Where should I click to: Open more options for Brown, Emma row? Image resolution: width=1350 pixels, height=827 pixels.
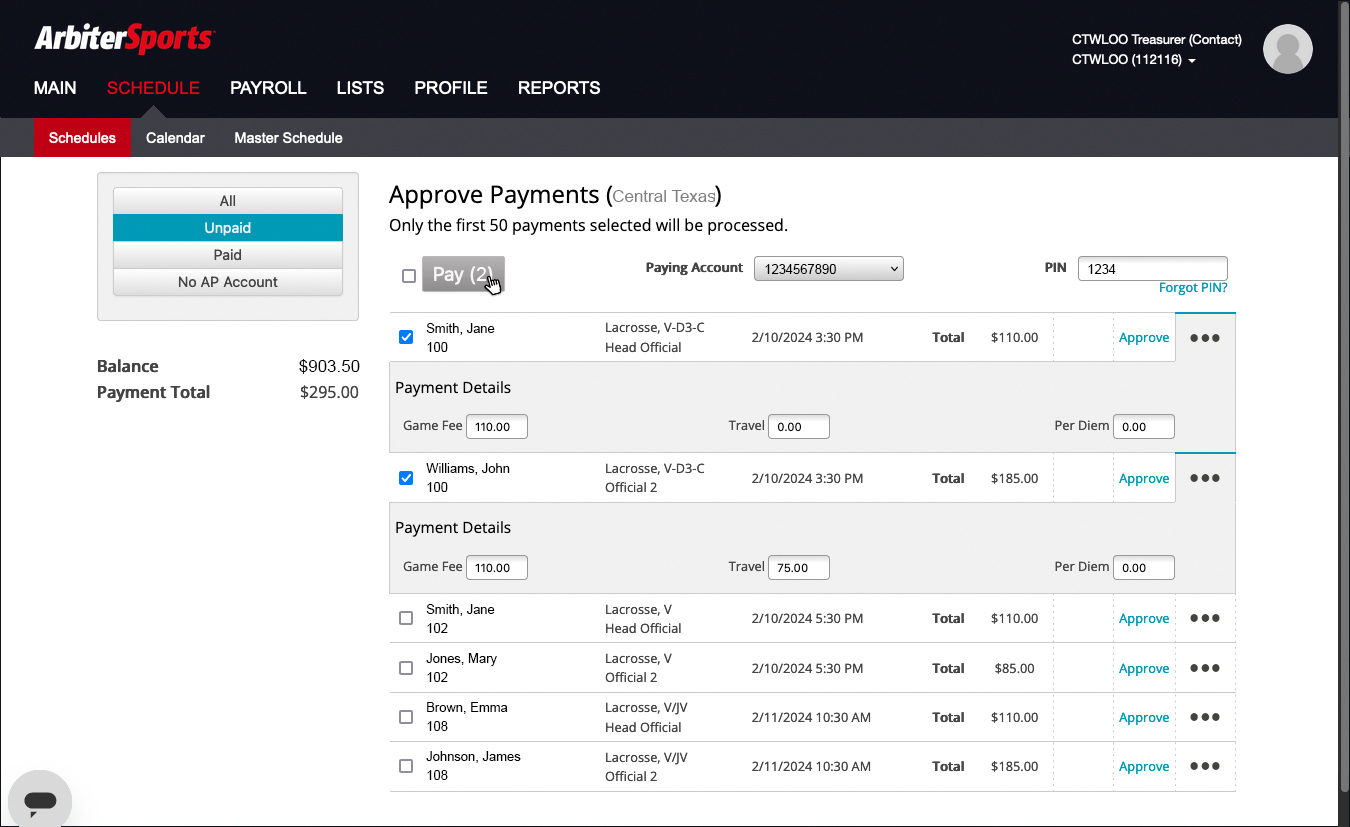(1204, 717)
